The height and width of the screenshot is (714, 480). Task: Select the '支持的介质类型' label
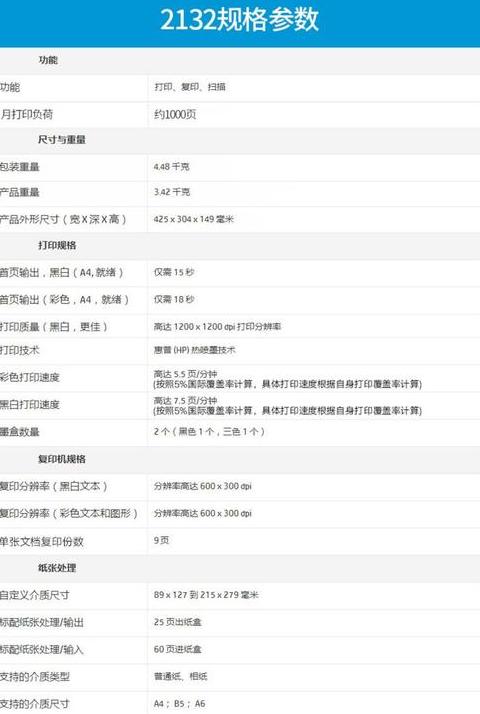(35, 677)
